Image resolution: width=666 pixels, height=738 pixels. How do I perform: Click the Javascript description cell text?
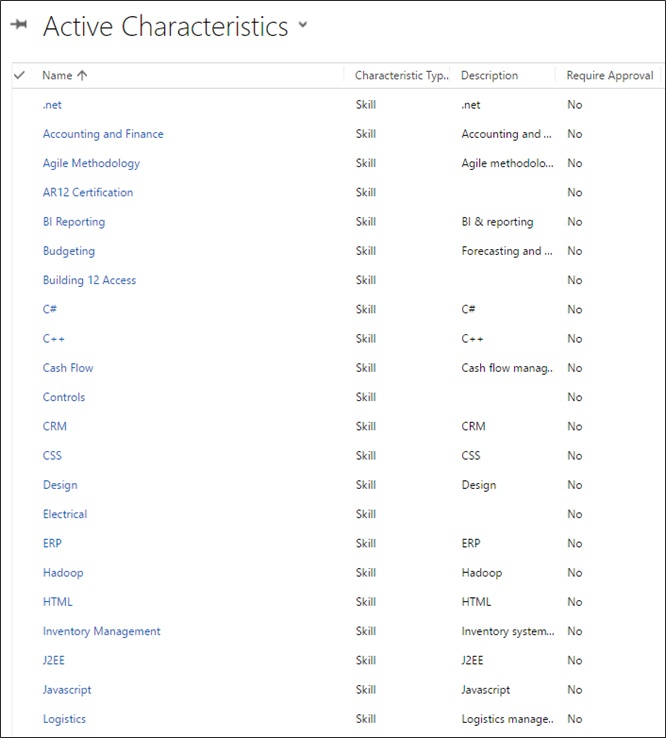(486, 690)
